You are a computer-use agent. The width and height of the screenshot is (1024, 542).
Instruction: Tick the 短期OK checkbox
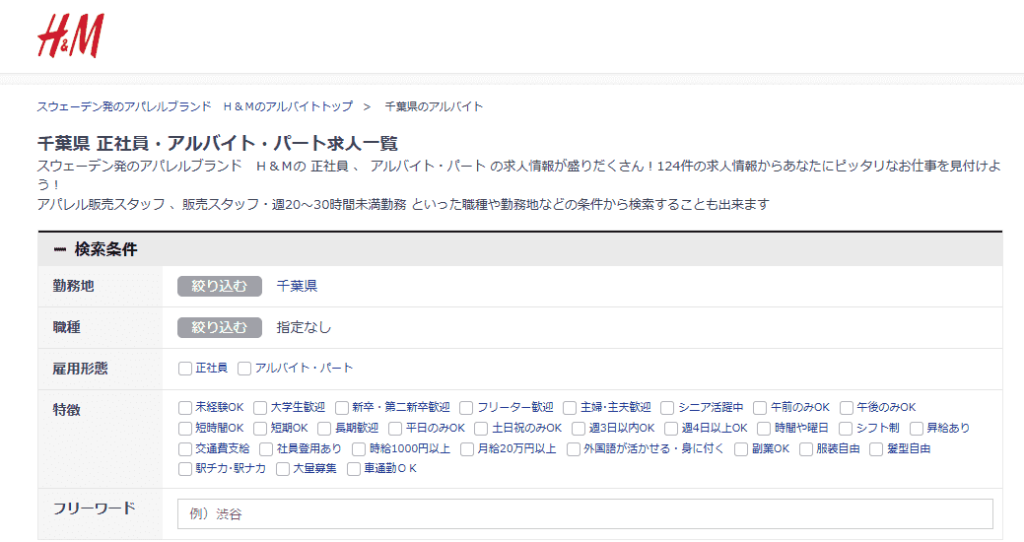[260, 428]
